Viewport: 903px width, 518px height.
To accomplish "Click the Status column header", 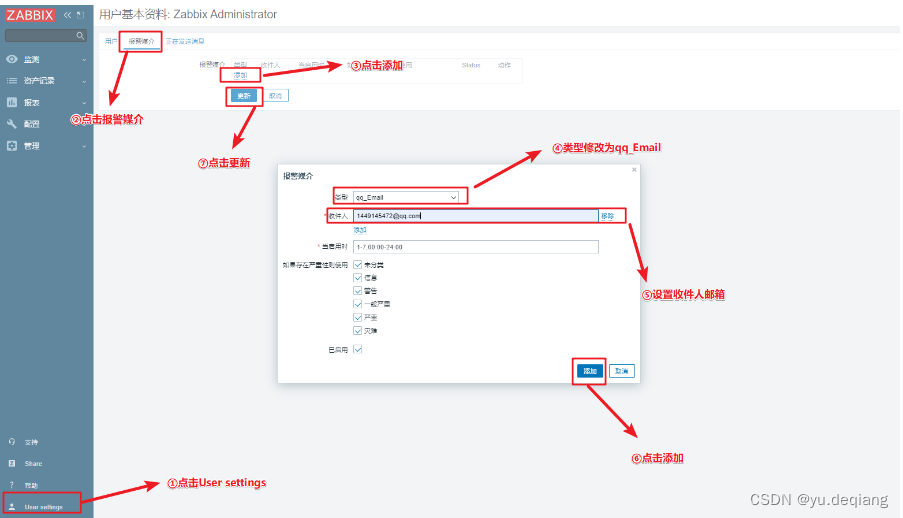I will coord(471,65).
